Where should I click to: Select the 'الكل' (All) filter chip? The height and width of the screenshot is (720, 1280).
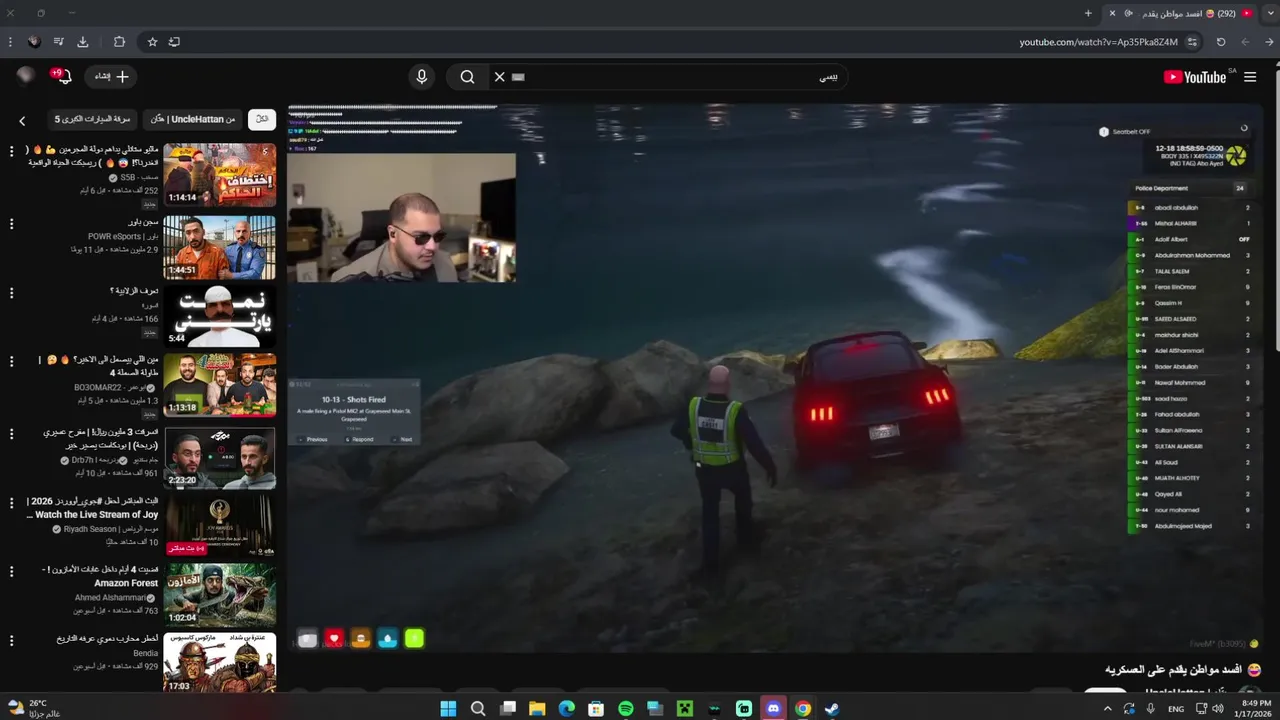click(x=262, y=119)
